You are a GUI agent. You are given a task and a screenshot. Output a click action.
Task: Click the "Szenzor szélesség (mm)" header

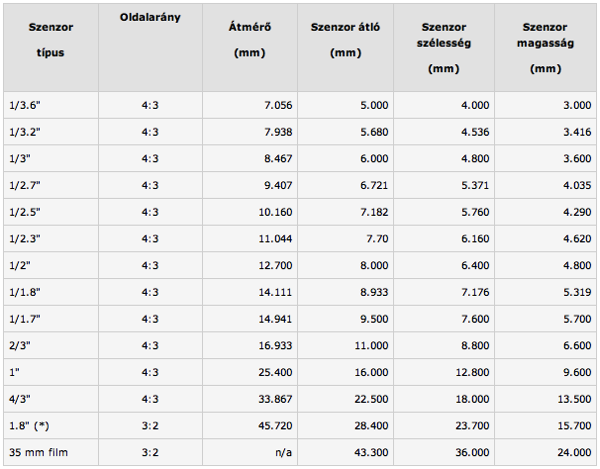tap(444, 48)
